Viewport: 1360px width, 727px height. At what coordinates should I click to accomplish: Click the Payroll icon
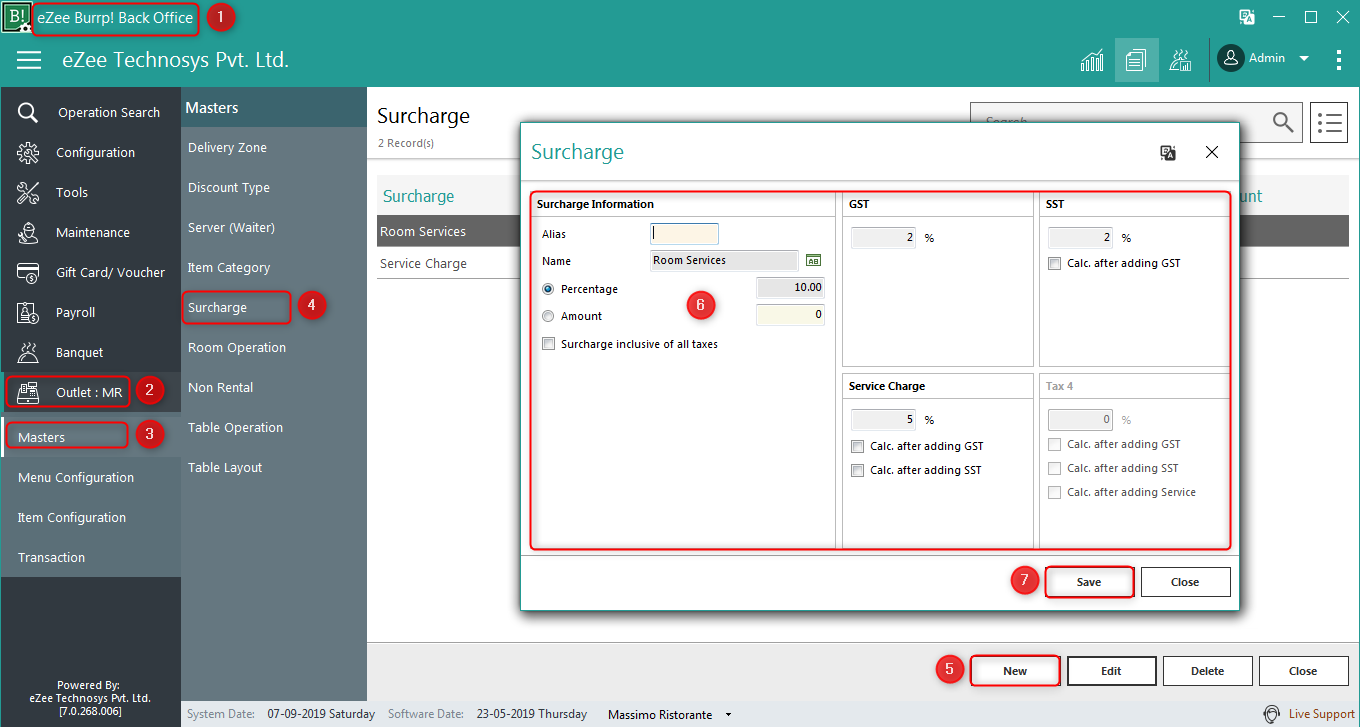coord(28,313)
